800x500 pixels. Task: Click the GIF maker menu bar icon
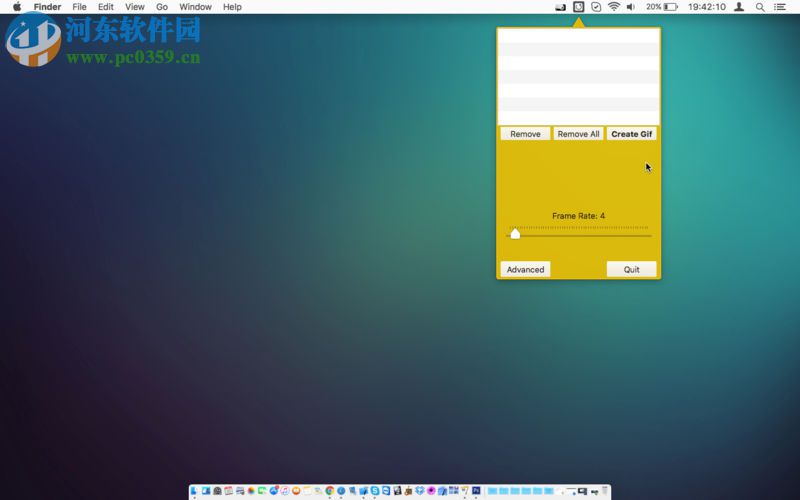tap(578, 7)
